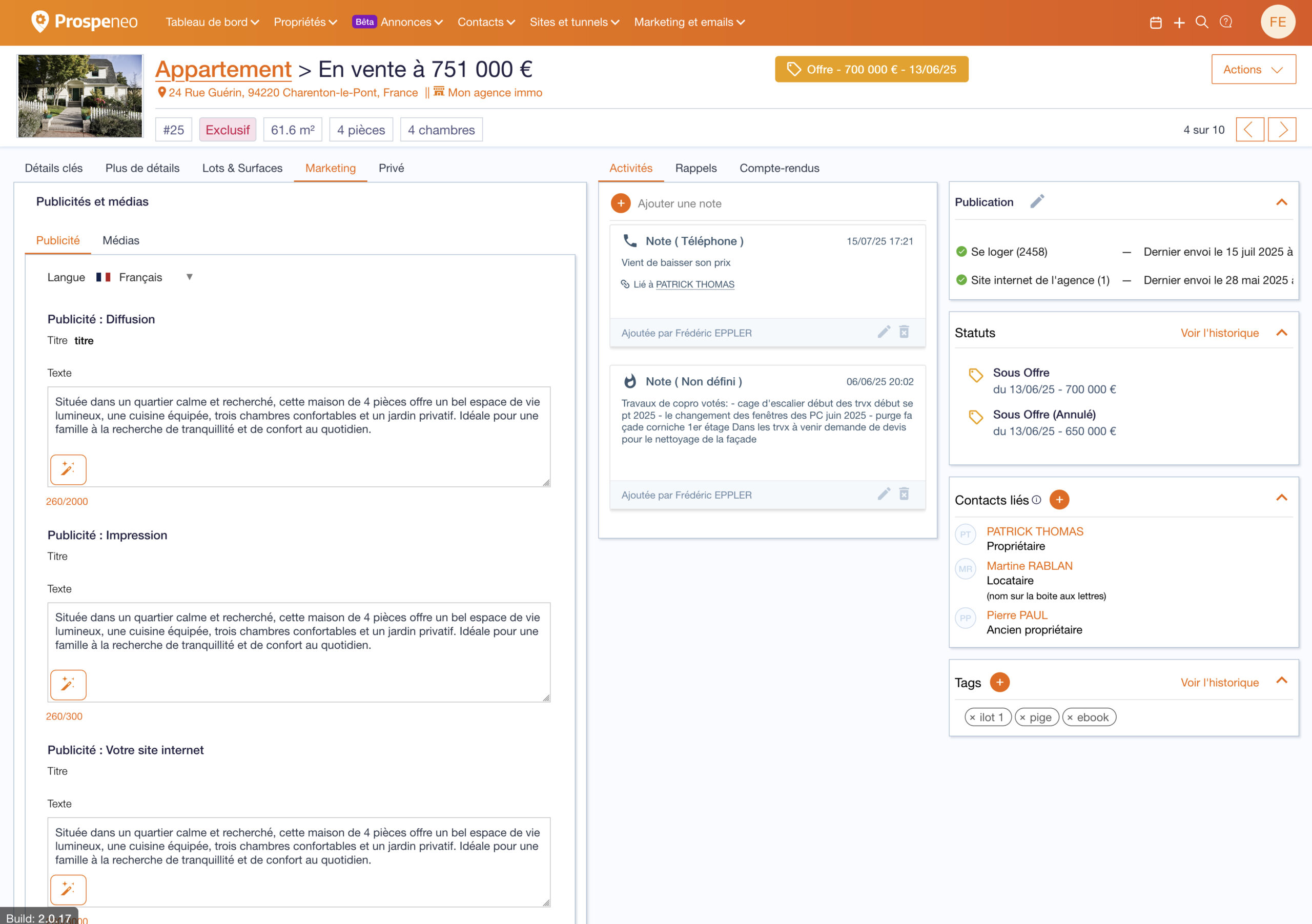The height and width of the screenshot is (924, 1312).
Task: Open the Appartement title link
Action: click(223, 69)
